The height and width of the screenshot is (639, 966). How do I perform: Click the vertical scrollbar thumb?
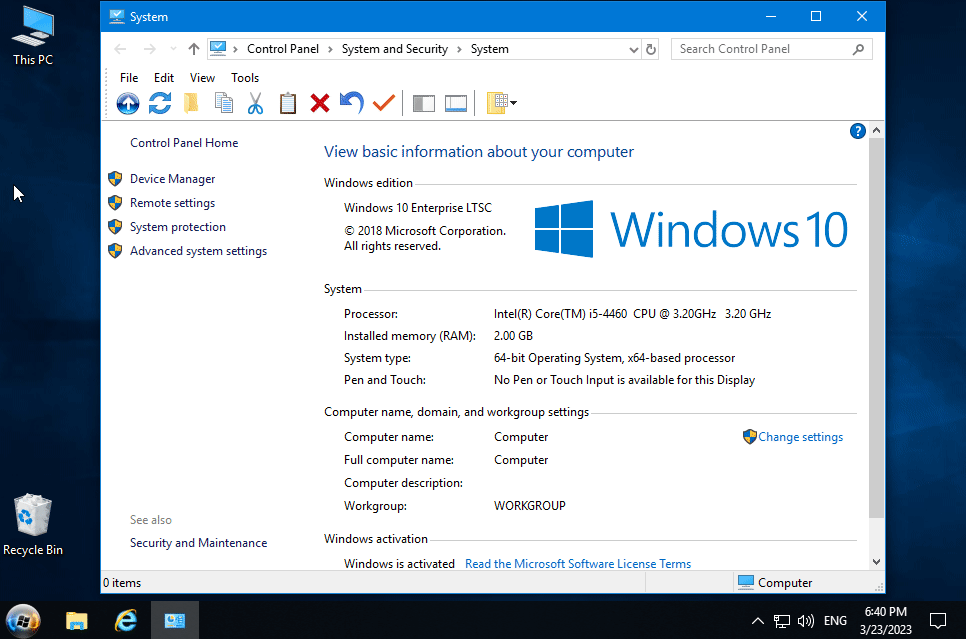coord(876,328)
